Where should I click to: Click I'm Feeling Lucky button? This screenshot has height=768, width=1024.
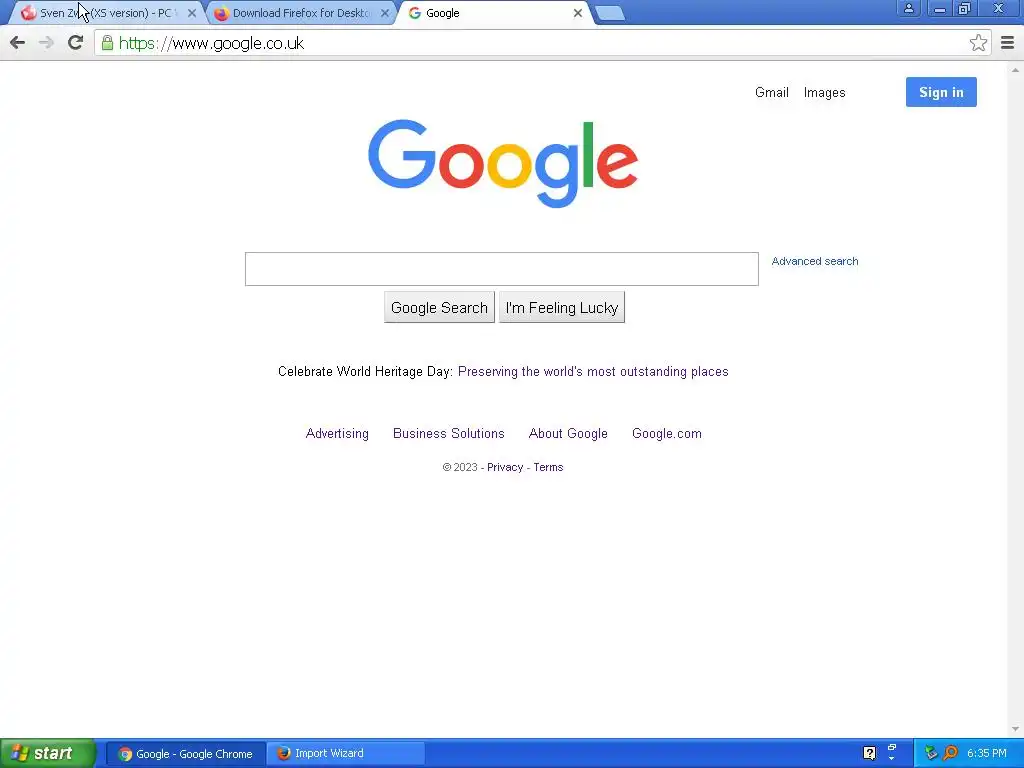562,308
